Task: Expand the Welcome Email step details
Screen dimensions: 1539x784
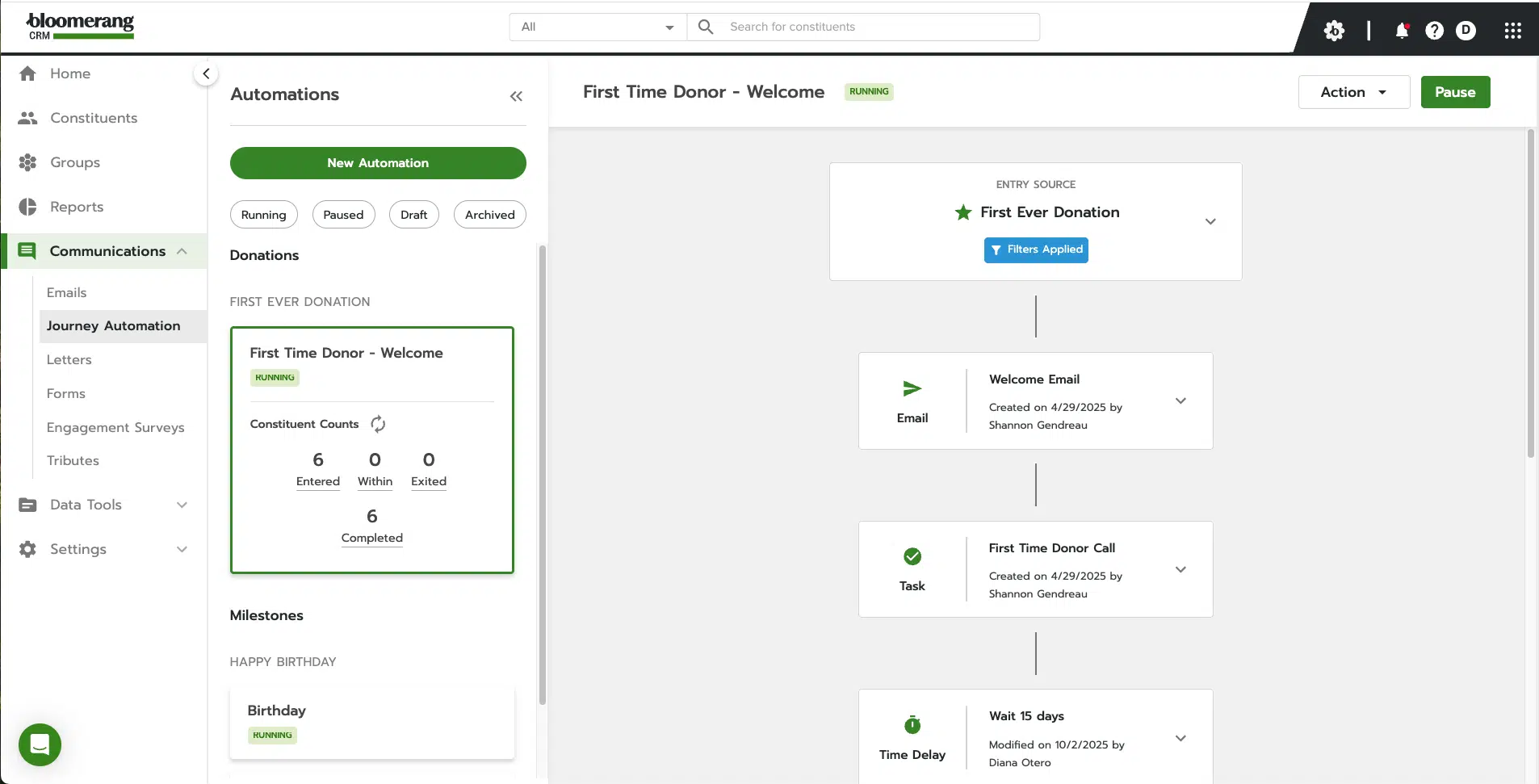Action: 1180,400
